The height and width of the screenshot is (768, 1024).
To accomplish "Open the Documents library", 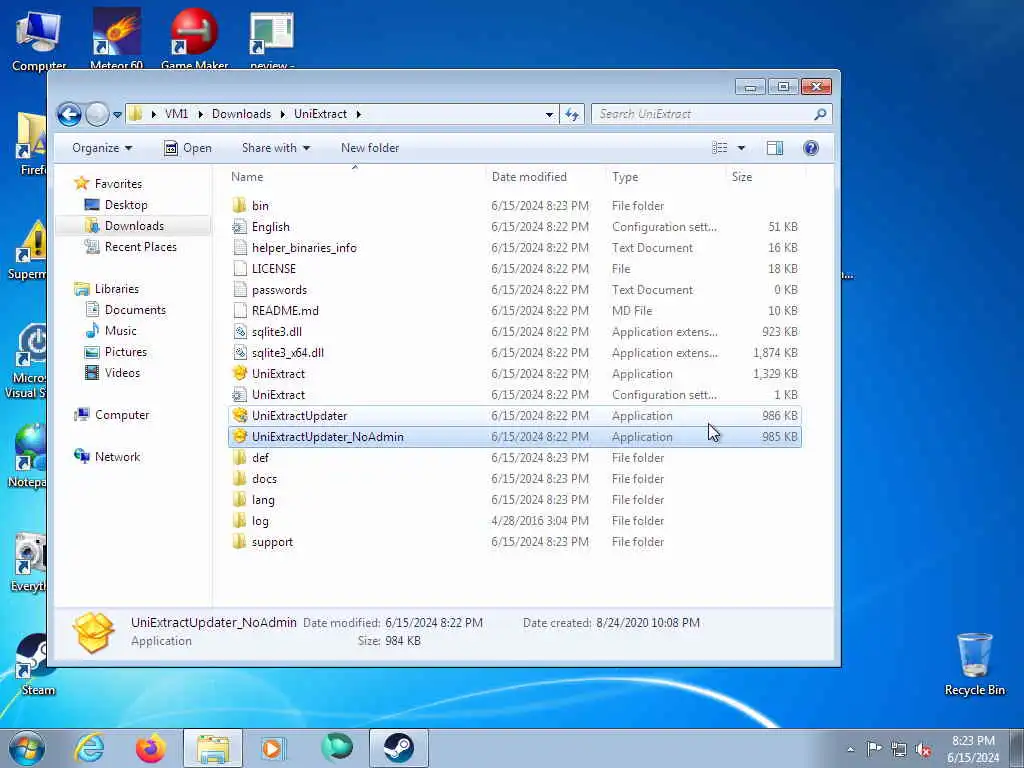I will click(x=135, y=310).
